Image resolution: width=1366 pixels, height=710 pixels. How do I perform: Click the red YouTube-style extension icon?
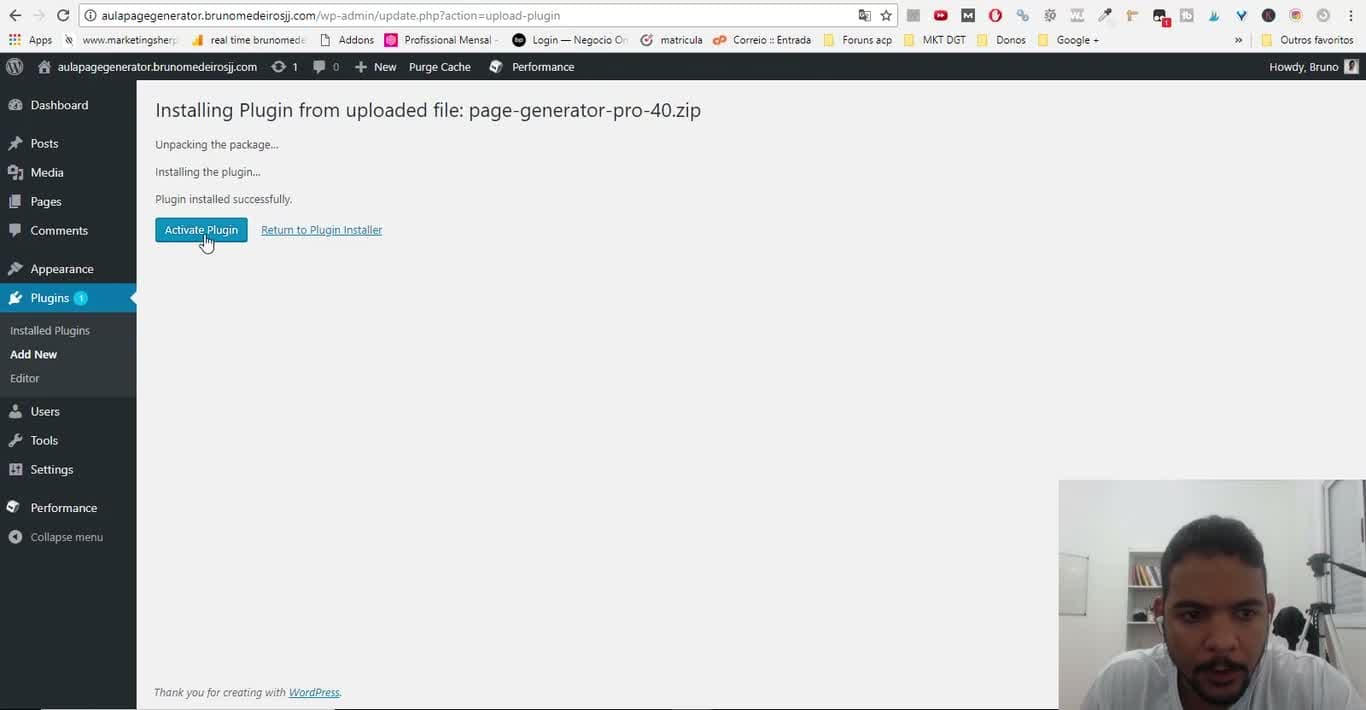click(x=941, y=15)
